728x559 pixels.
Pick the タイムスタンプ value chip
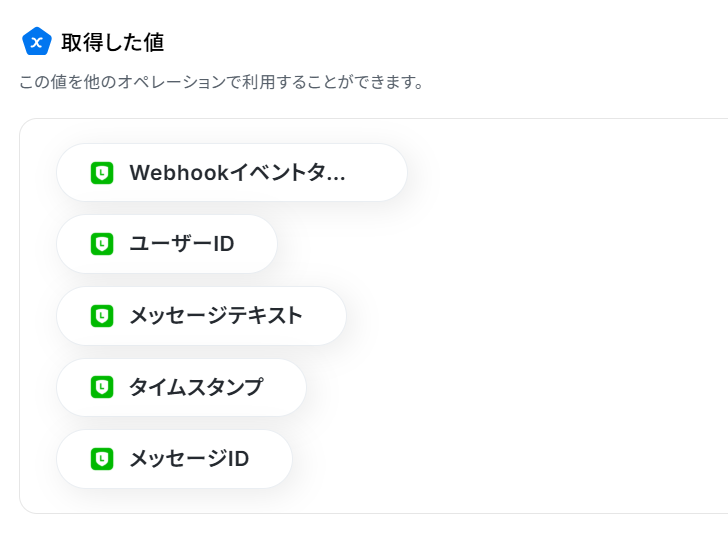tap(181, 387)
